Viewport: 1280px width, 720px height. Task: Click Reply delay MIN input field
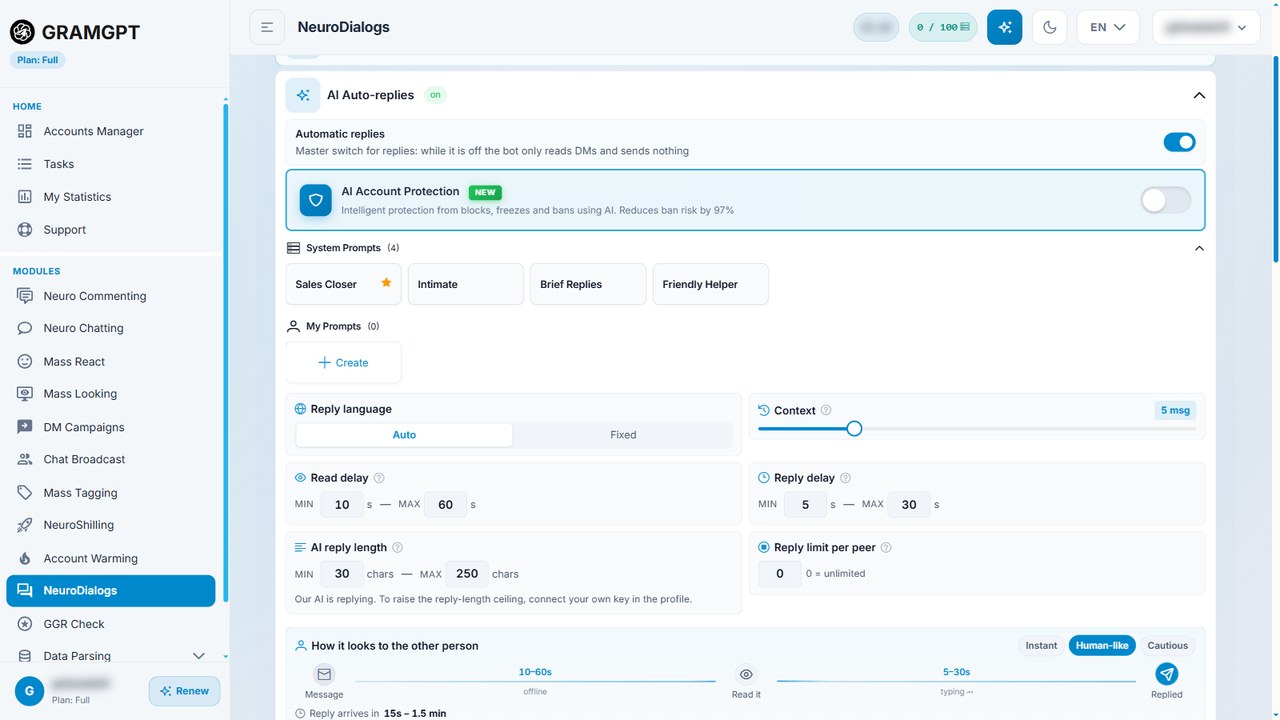point(805,504)
